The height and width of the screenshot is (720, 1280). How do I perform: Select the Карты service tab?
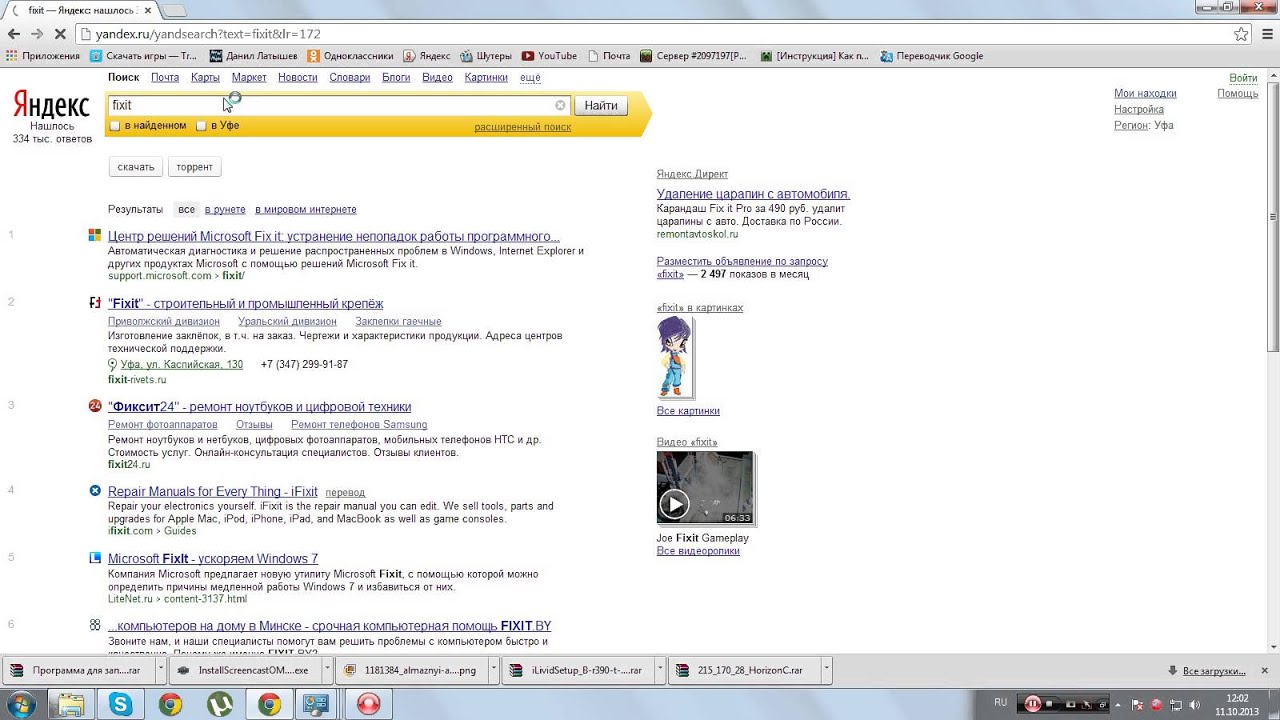(205, 77)
